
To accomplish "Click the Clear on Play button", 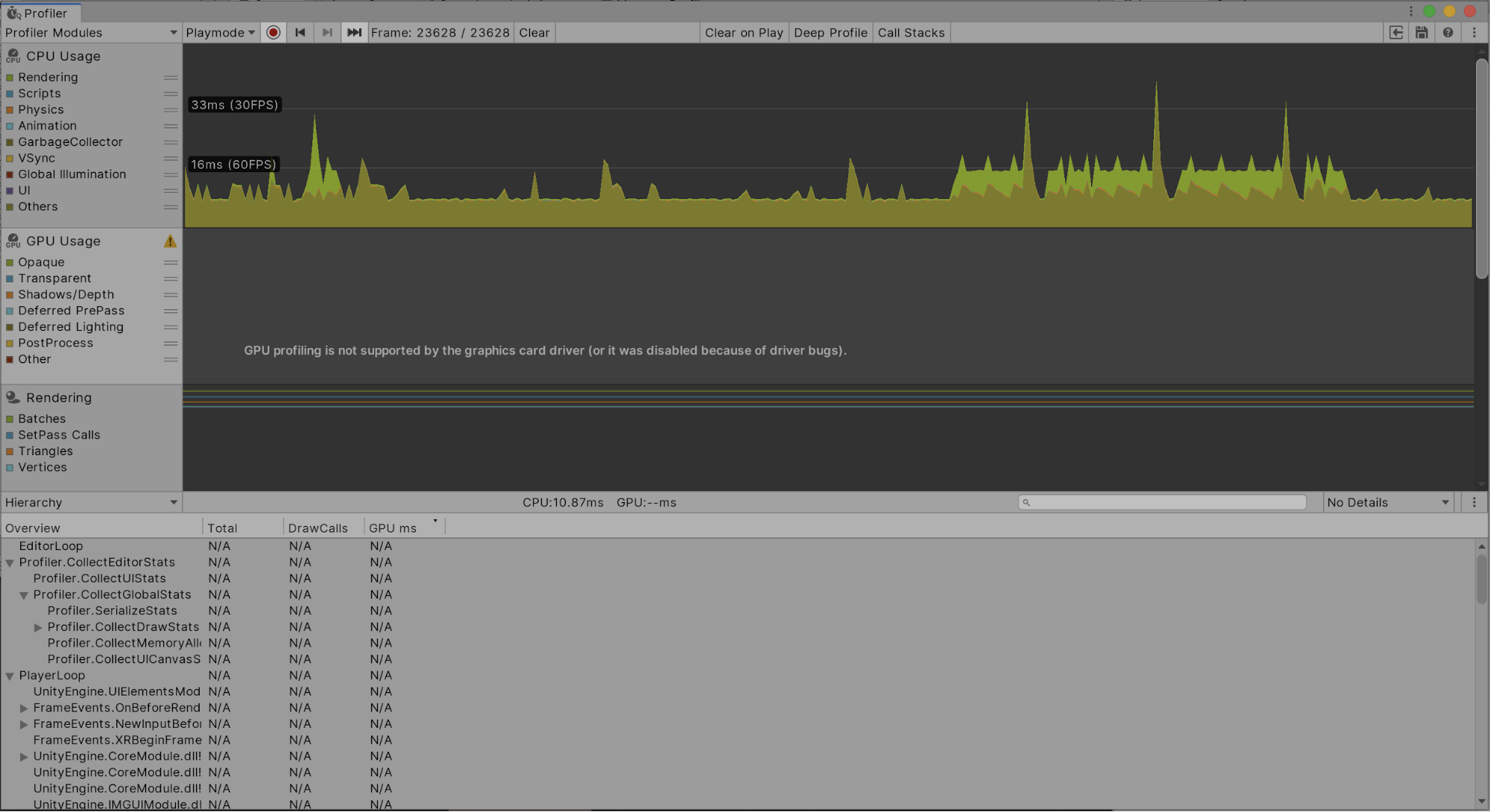I will click(743, 33).
